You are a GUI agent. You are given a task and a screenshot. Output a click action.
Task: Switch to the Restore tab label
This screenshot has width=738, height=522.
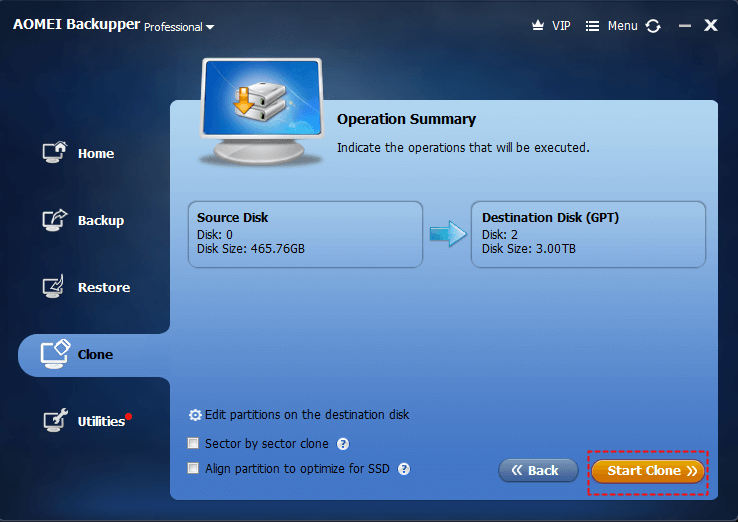point(104,288)
